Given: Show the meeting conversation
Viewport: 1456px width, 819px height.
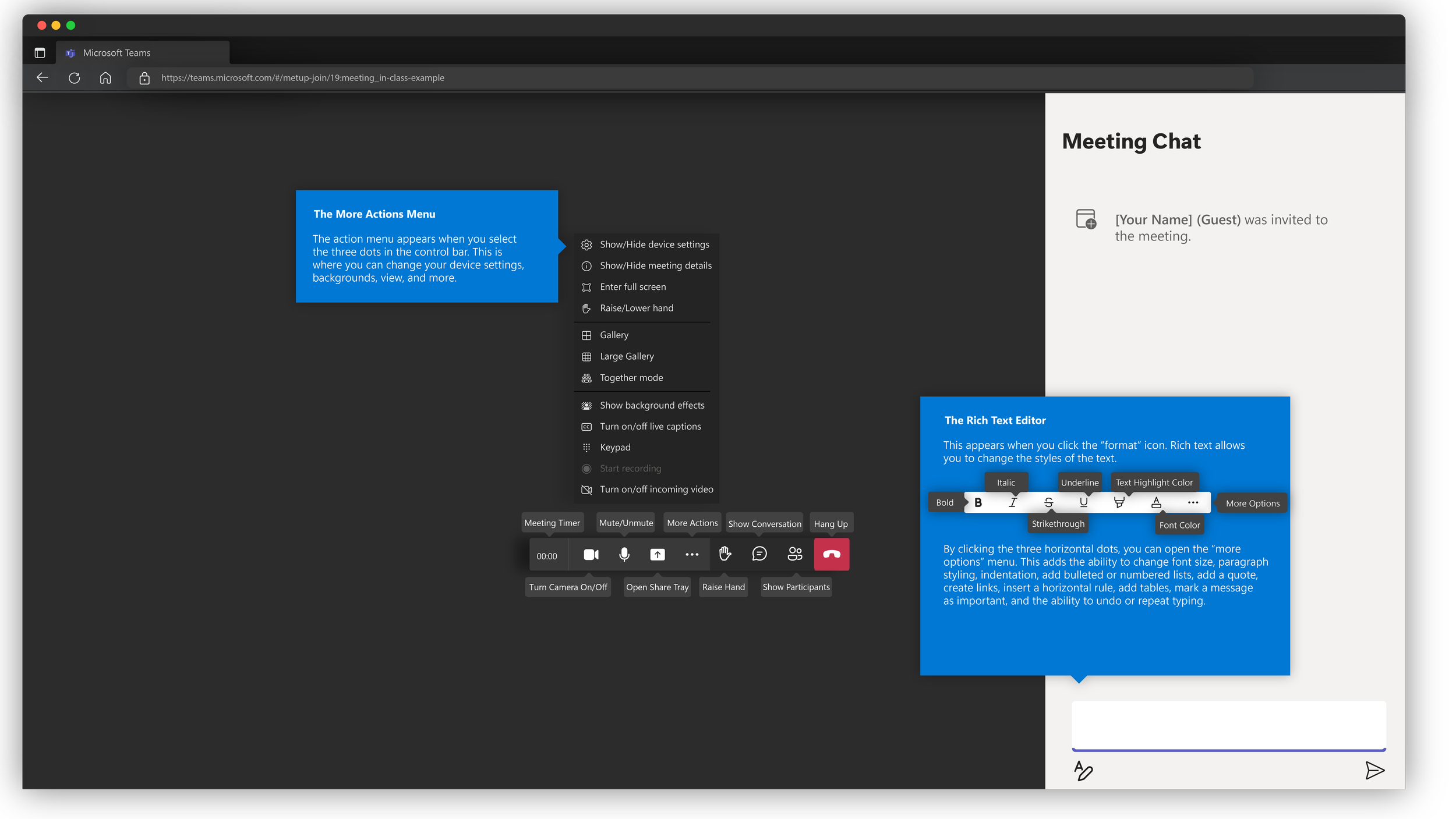Looking at the screenshot, I should pyautogui.click(x=759, y=554).
